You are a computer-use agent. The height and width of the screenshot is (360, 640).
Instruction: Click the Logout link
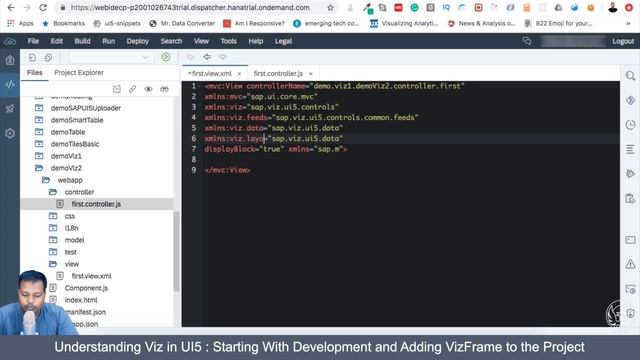click(623, 41)
